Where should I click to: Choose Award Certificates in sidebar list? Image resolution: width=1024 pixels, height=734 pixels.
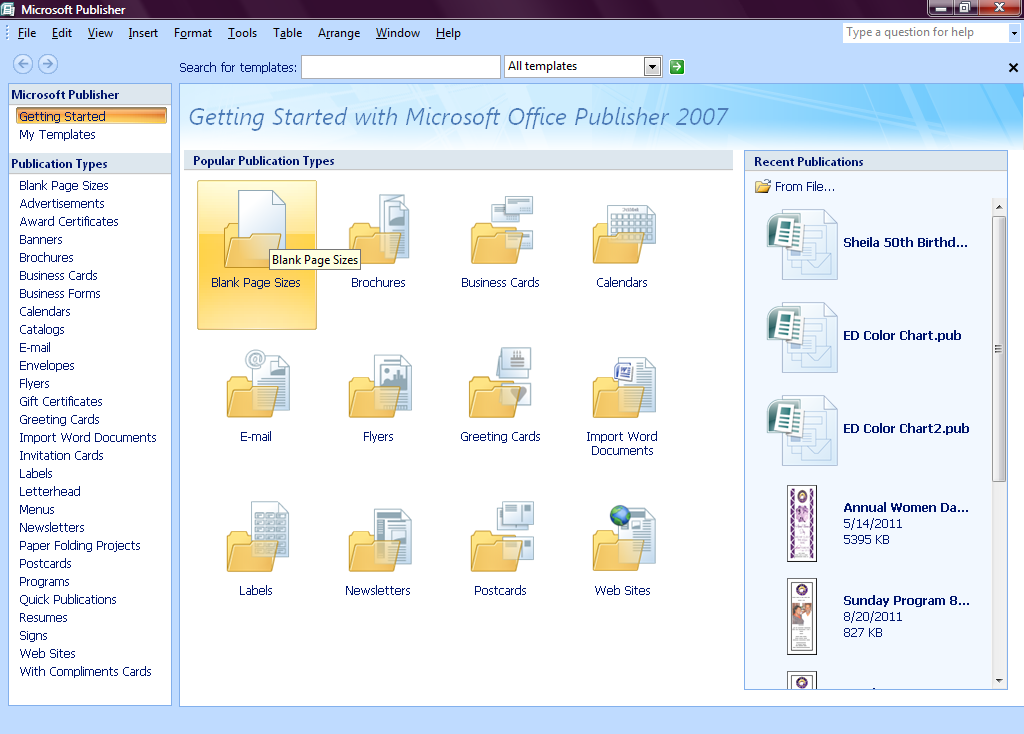(x=69, y=221)
